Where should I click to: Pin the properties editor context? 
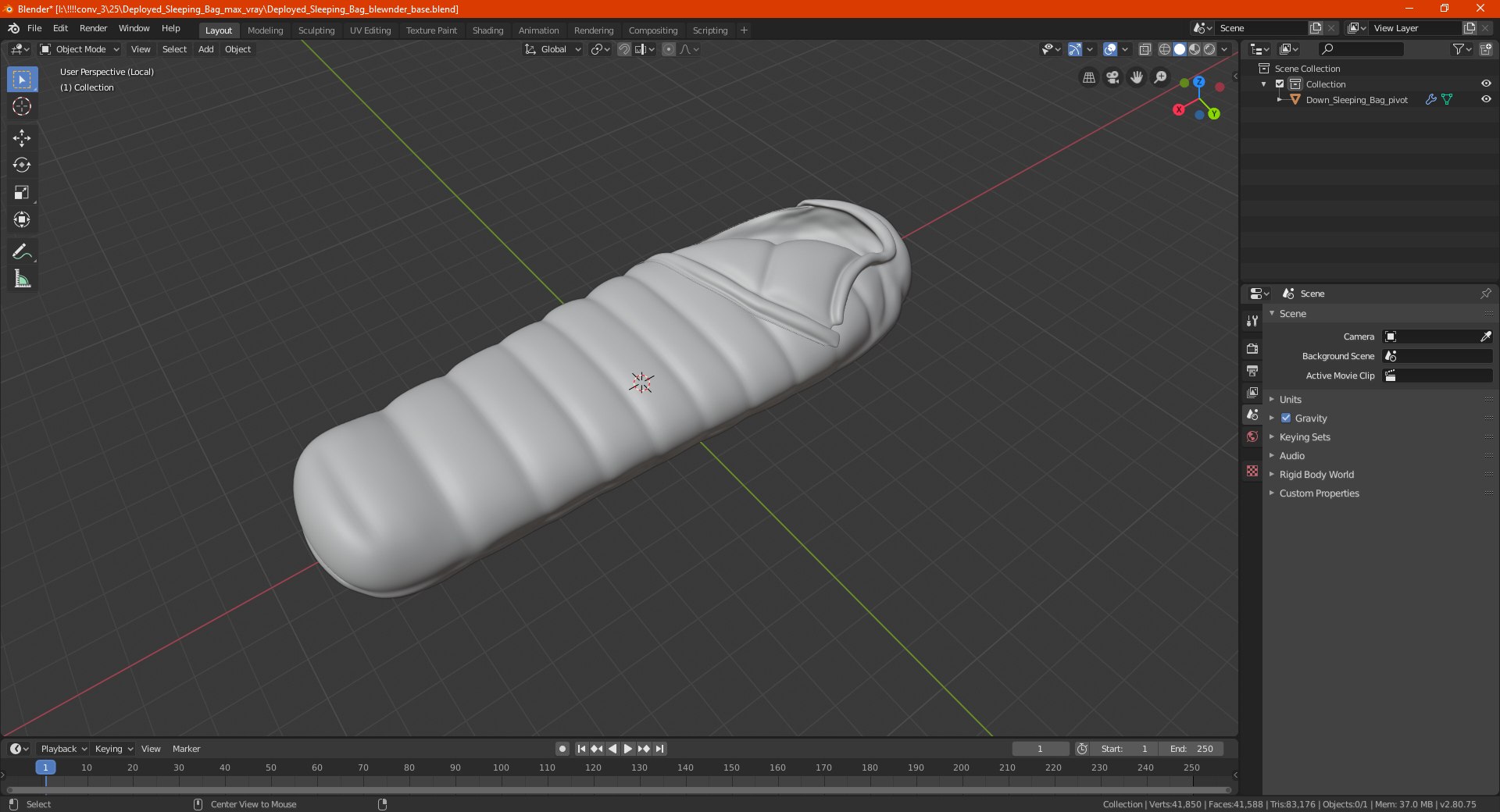click(x=1485, y=294)
